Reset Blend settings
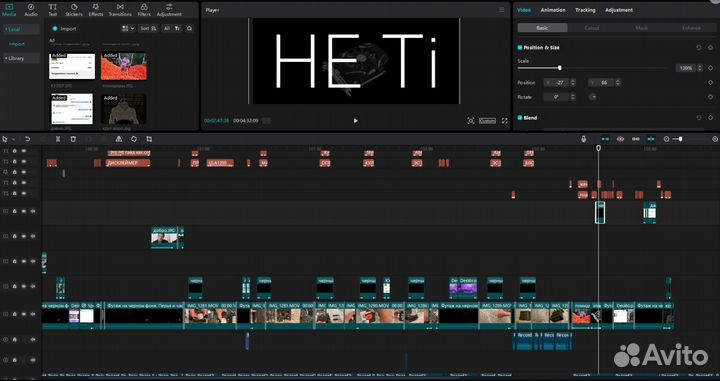Viewport: 720px width, 381px height. pos(699,118)
